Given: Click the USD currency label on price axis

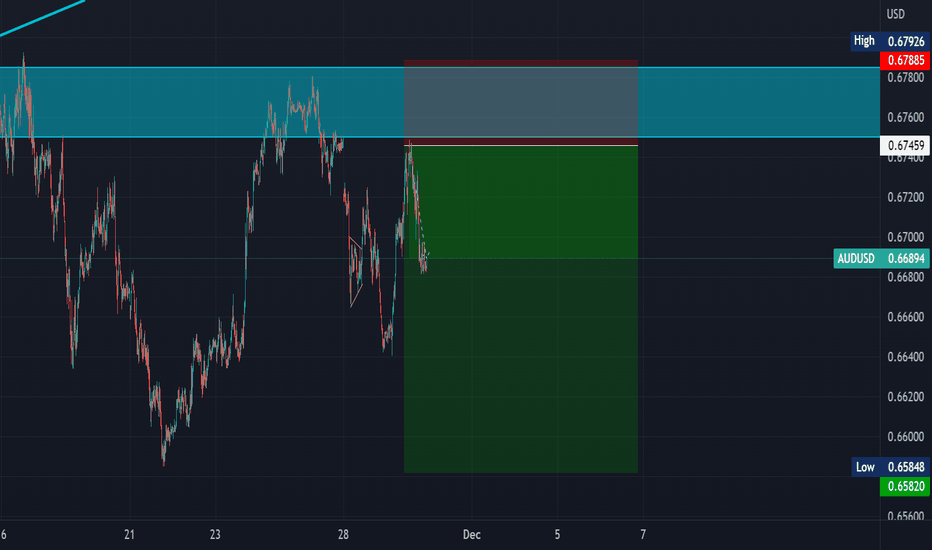Looking at the screenshot, I should [895, 14].
